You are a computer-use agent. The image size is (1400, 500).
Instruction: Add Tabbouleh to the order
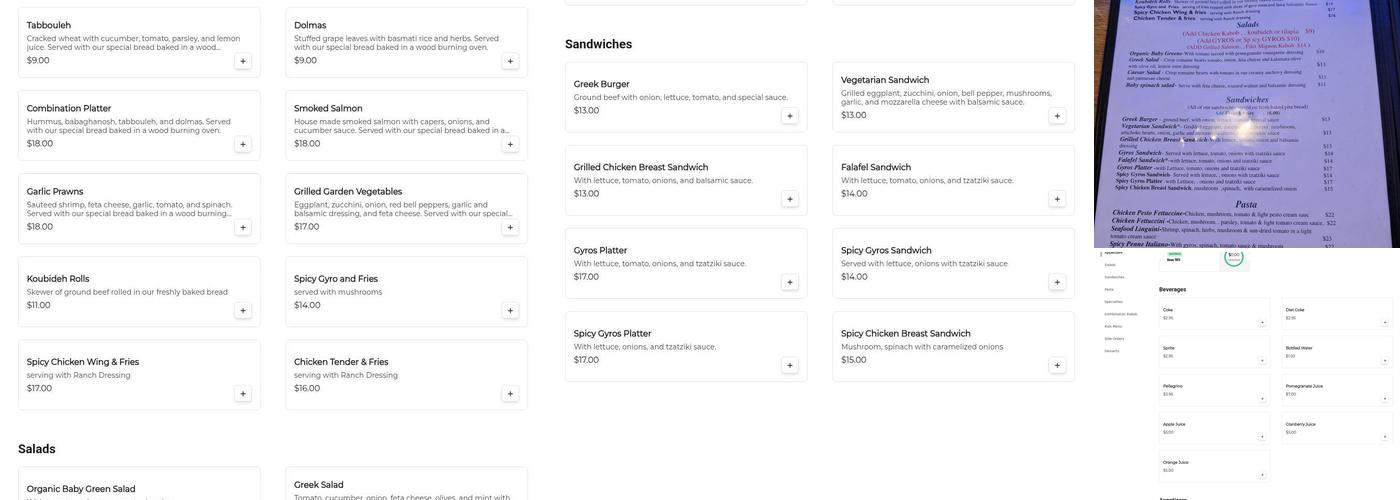pyautogui.click(x=243, y=61)
